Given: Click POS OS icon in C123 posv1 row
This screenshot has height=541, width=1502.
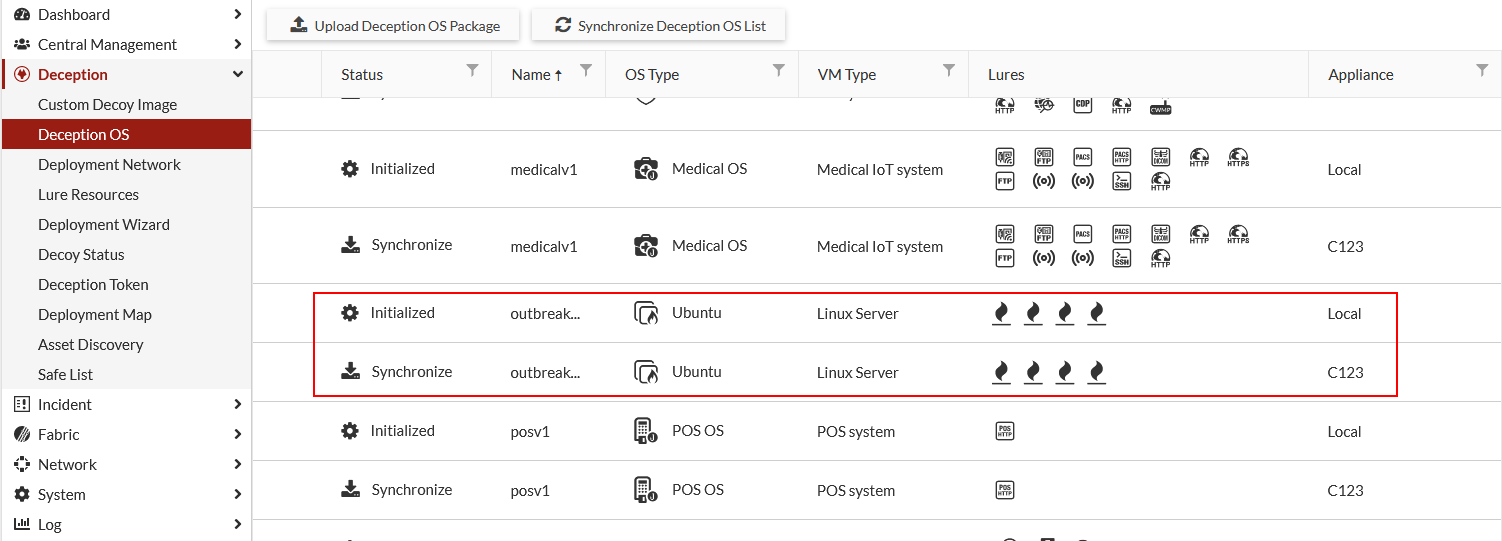Looking at the screenshot, I should click(x=646, y=489).
